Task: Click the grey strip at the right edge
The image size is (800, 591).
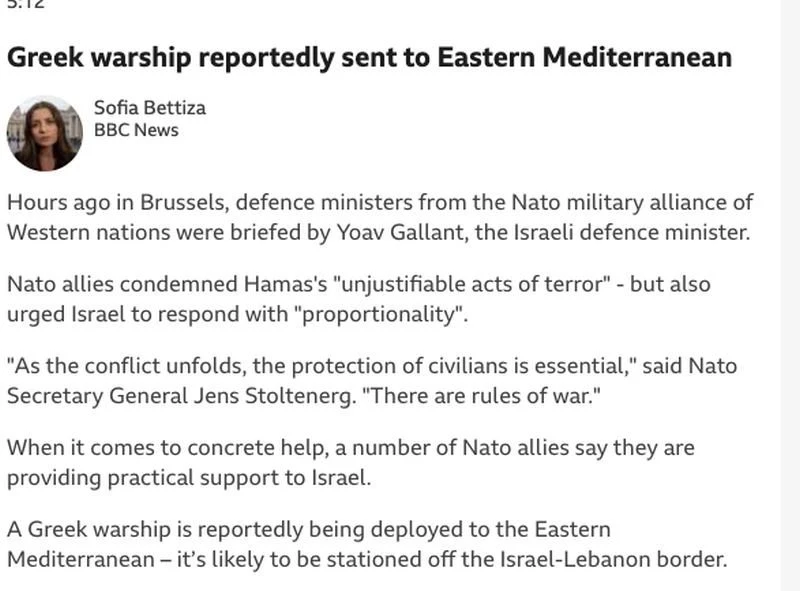Action: tap(790, 300)
